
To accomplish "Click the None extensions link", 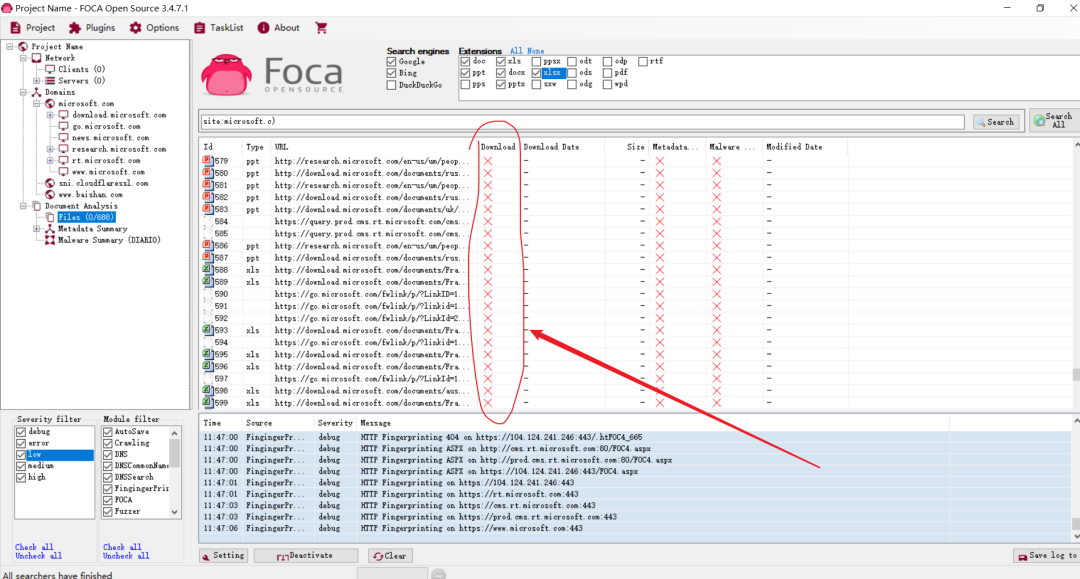I will pos(535,51).
